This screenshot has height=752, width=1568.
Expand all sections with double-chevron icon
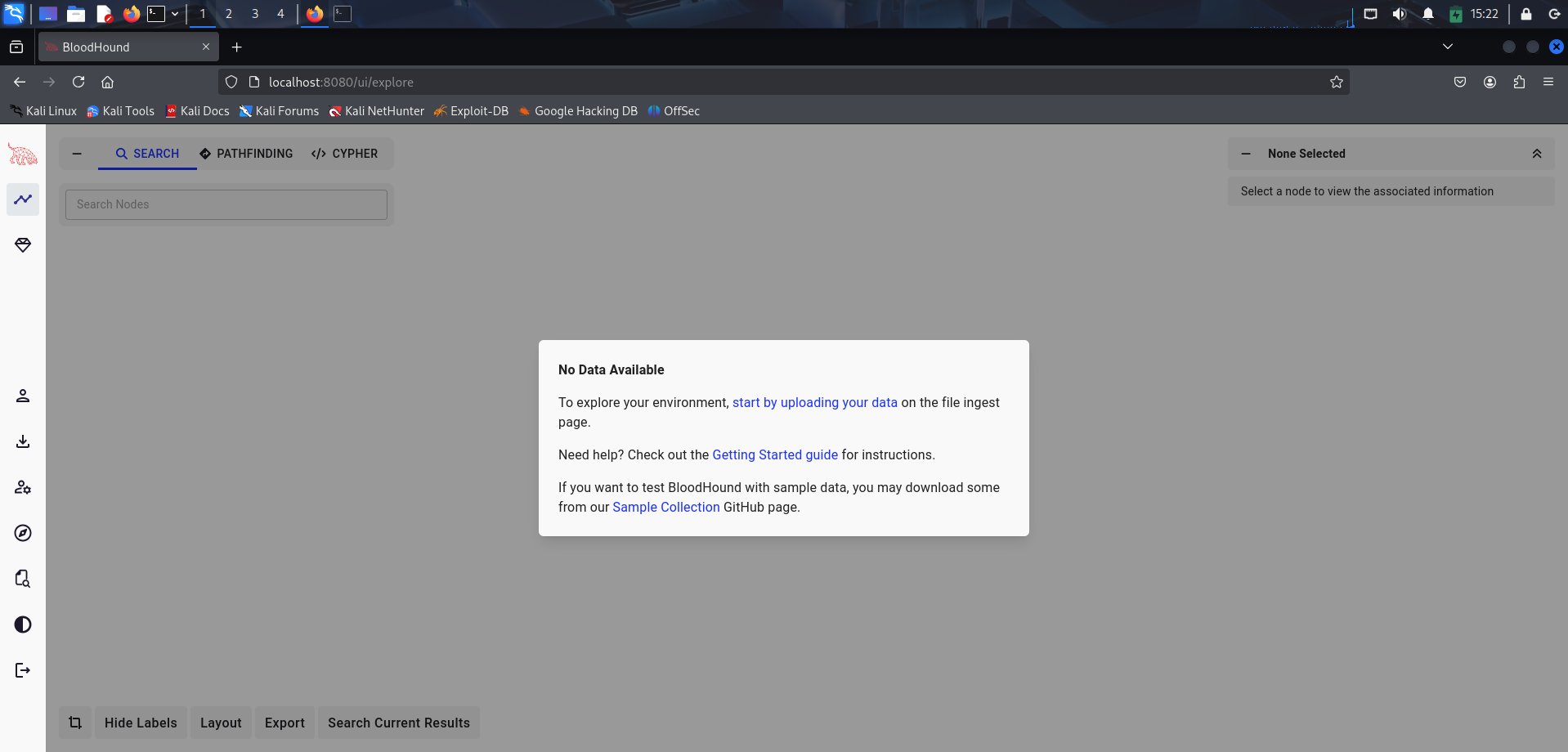[x=1536, y=154]
